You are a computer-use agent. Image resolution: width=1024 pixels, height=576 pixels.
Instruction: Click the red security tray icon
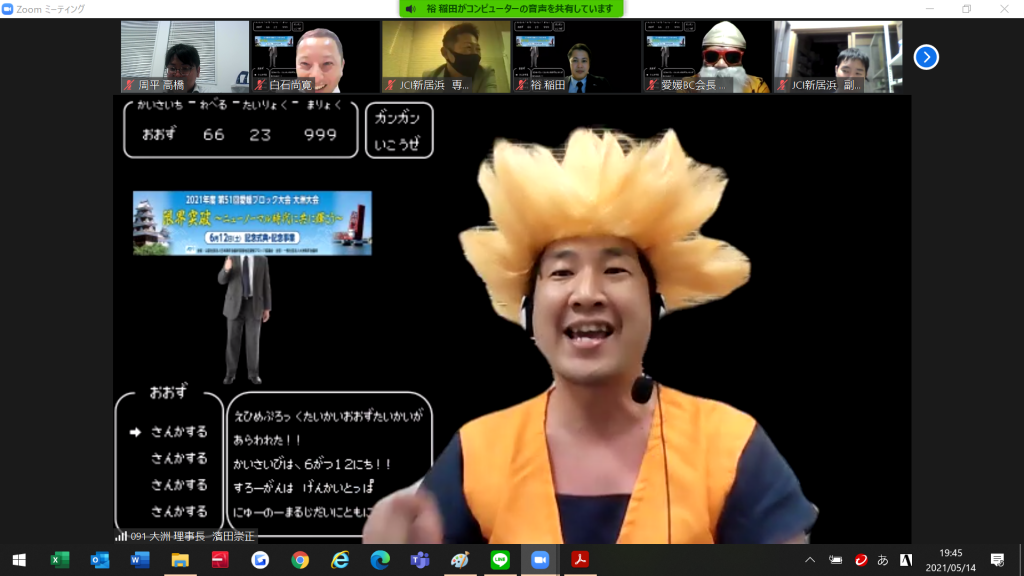click(x=861, y=560)
